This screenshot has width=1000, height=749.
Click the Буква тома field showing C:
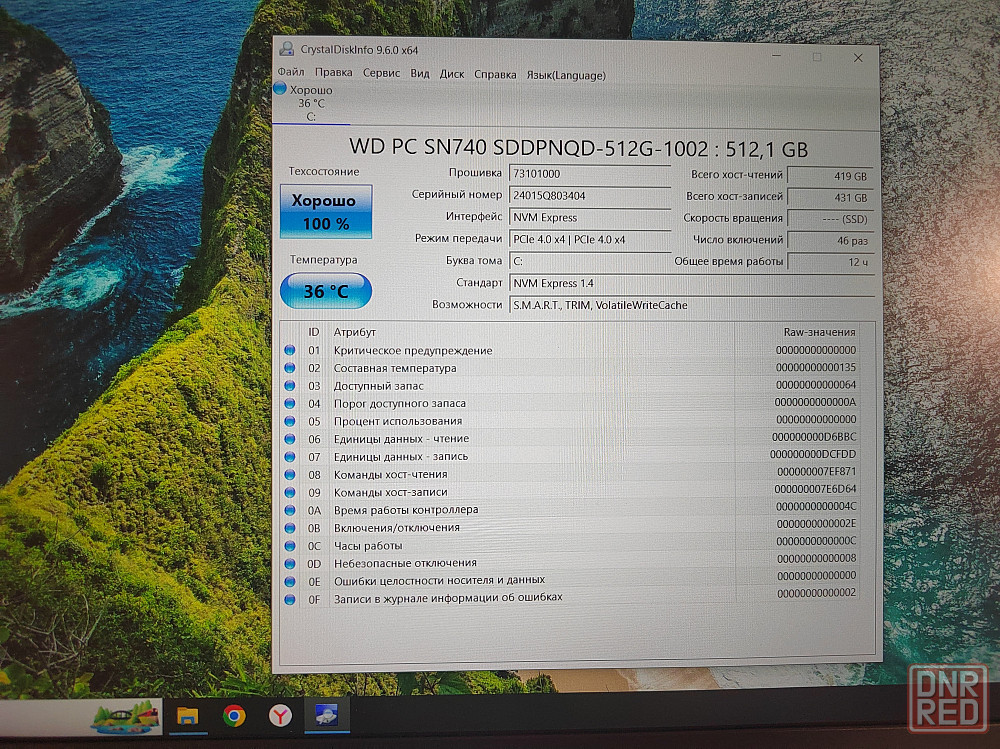(x=589, y=261)
